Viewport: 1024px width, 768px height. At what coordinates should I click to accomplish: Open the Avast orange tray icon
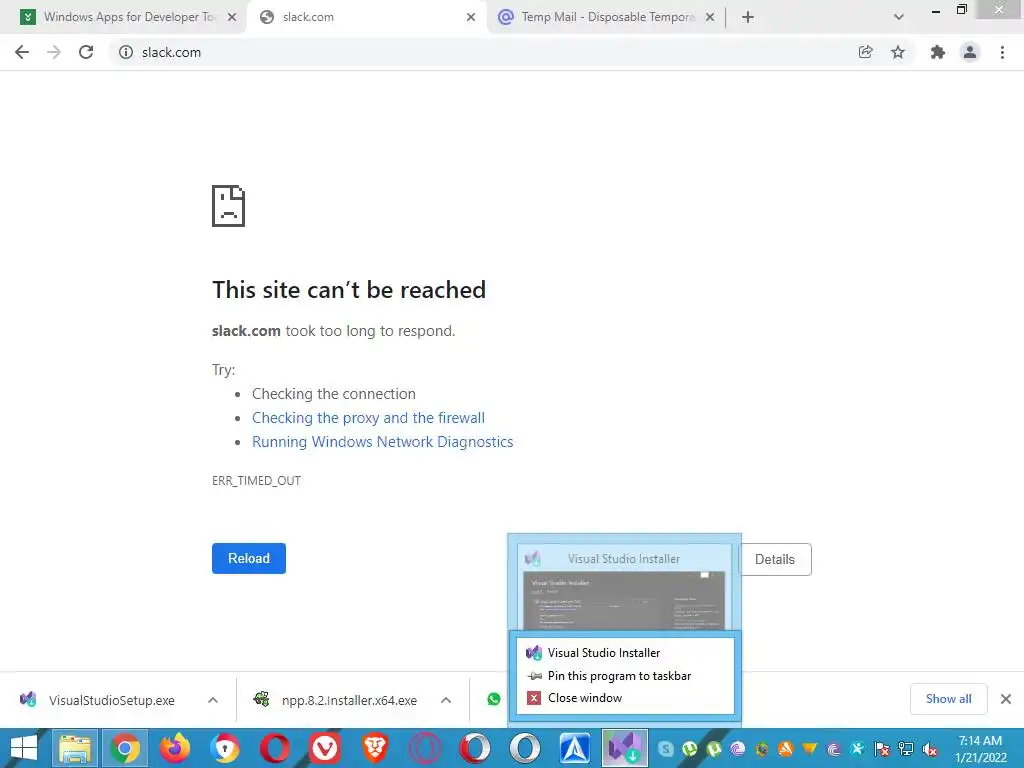click(x=786, y=749)
